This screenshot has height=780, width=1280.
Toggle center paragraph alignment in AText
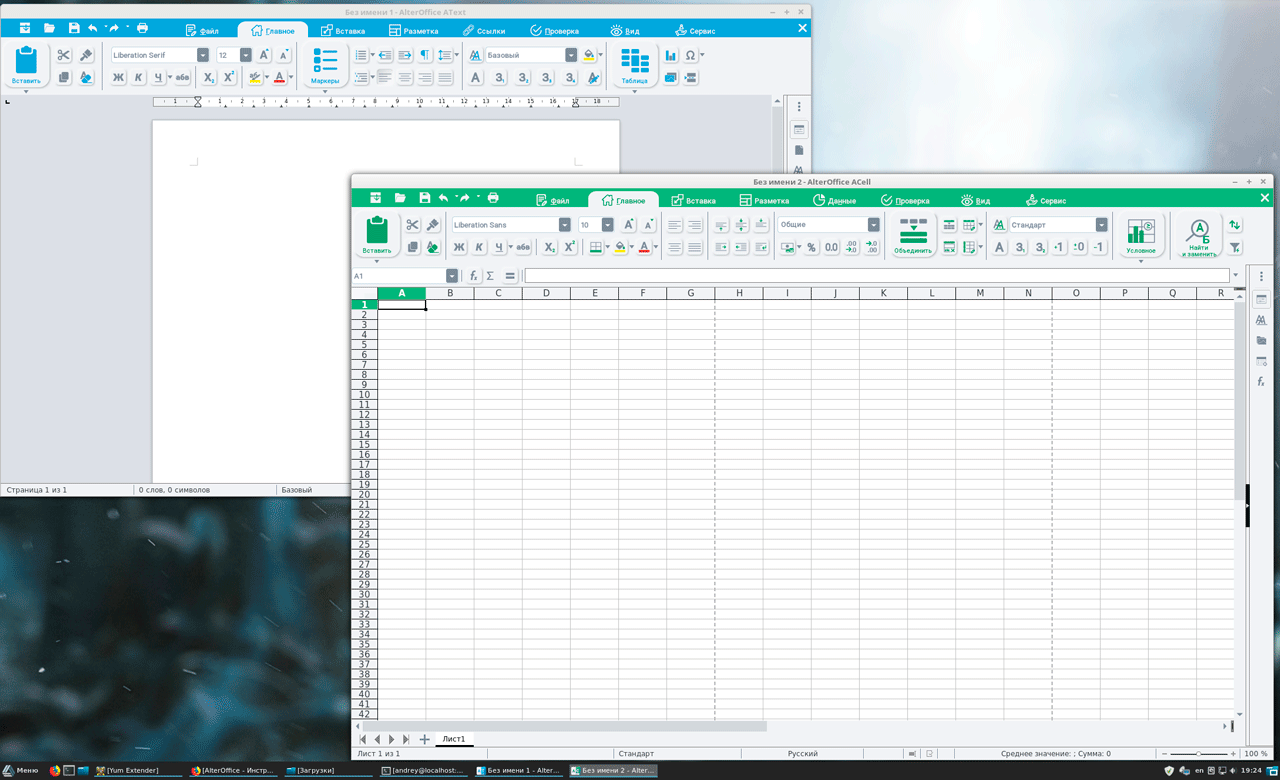pos(405,77)
